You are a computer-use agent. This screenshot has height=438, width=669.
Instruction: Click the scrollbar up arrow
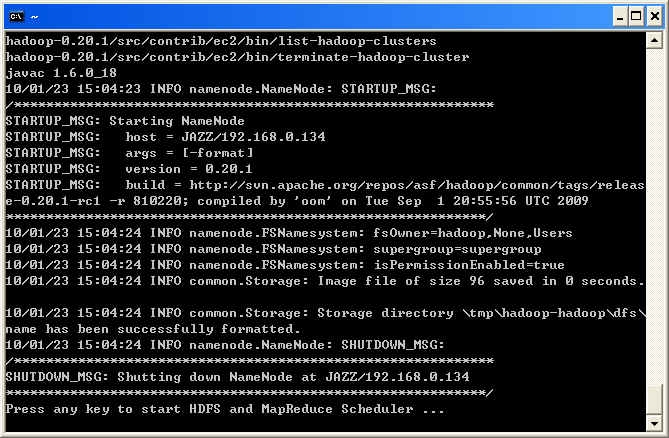click(654, 41)
